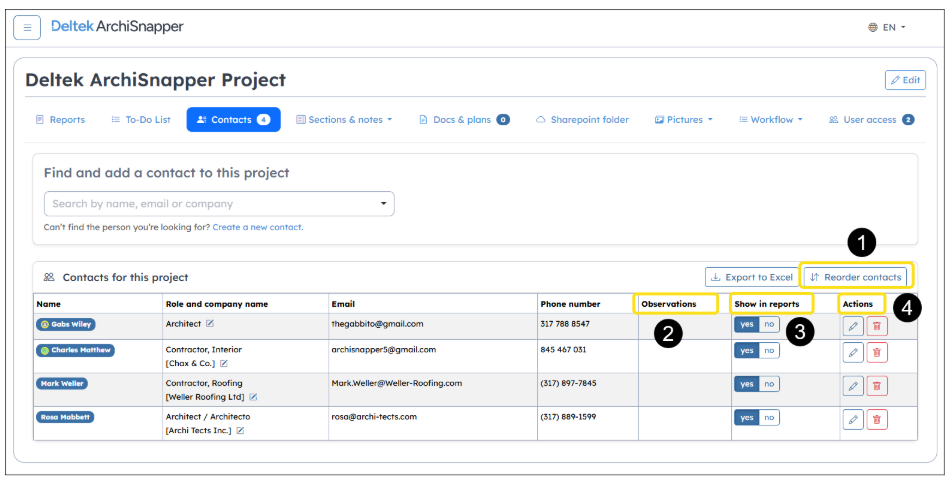Viewport: 952px width, 484px height.
Task: Click the Role and company name header
Action: [x=217, y=304]
